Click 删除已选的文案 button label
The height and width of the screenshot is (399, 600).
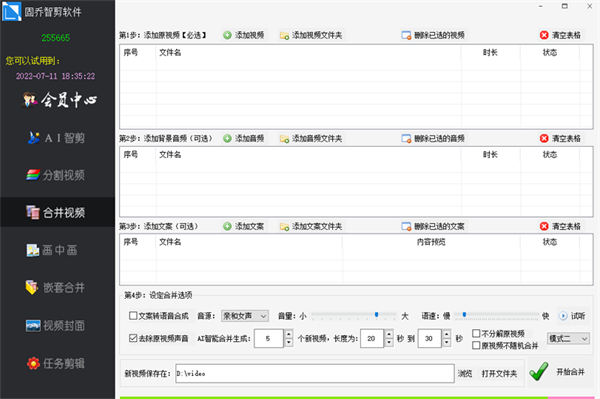pos(439,226)
